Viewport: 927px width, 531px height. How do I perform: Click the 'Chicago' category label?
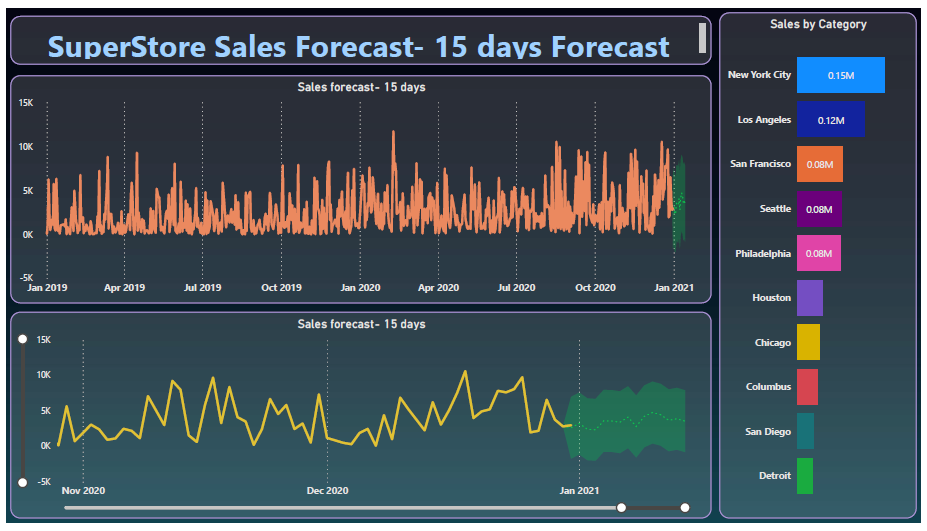click(773, 342)
